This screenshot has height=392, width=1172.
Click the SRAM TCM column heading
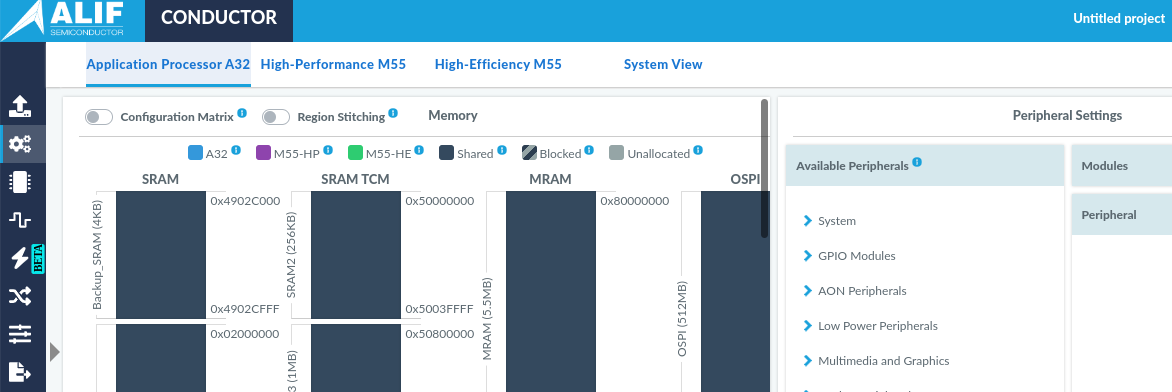point(355,179)
